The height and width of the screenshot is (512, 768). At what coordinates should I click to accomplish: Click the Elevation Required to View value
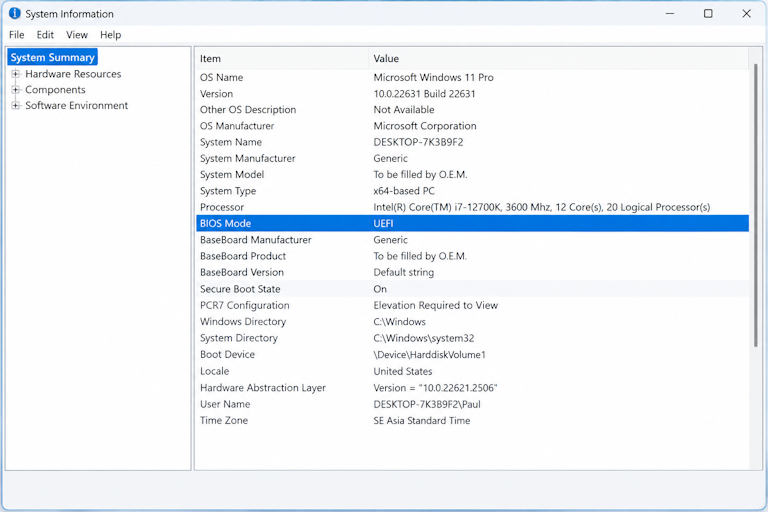[x=435, y=305]
